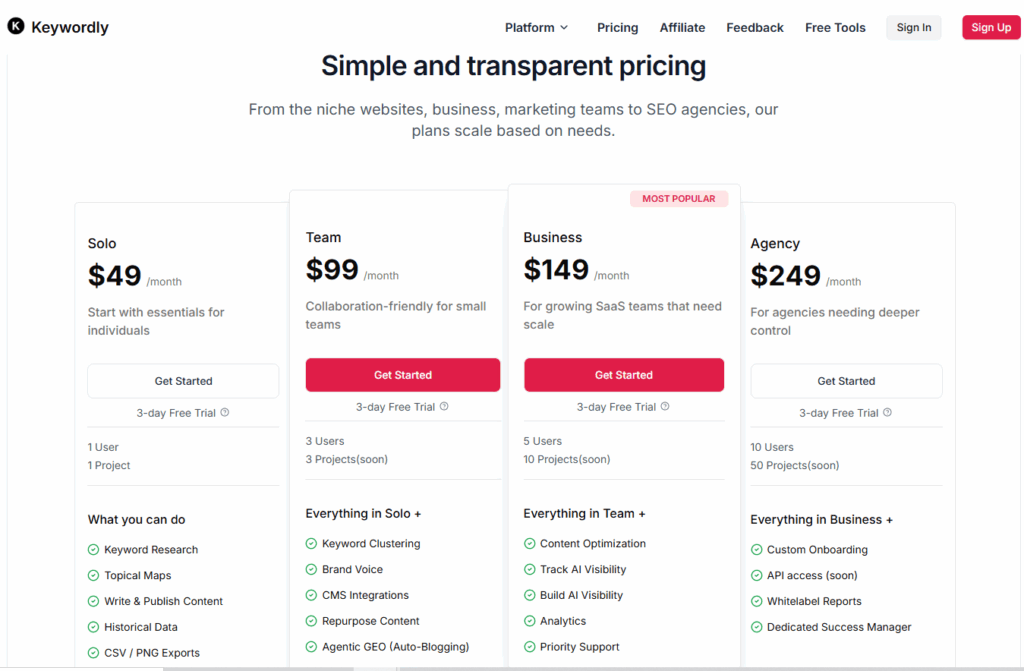Screen dimensions: 1024x671
Task: Click the checkmark beside Brand Voice
Action: click(x=311, y=569)
